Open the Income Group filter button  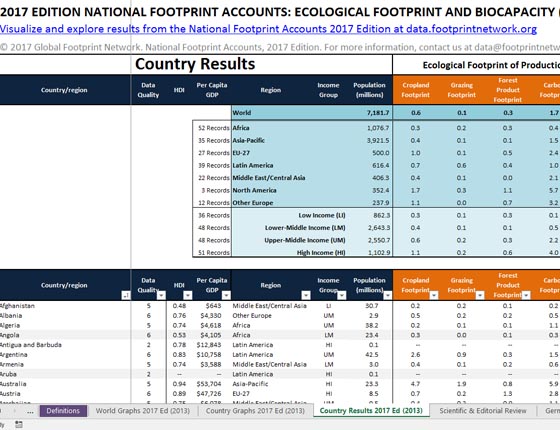coord(342,295)
